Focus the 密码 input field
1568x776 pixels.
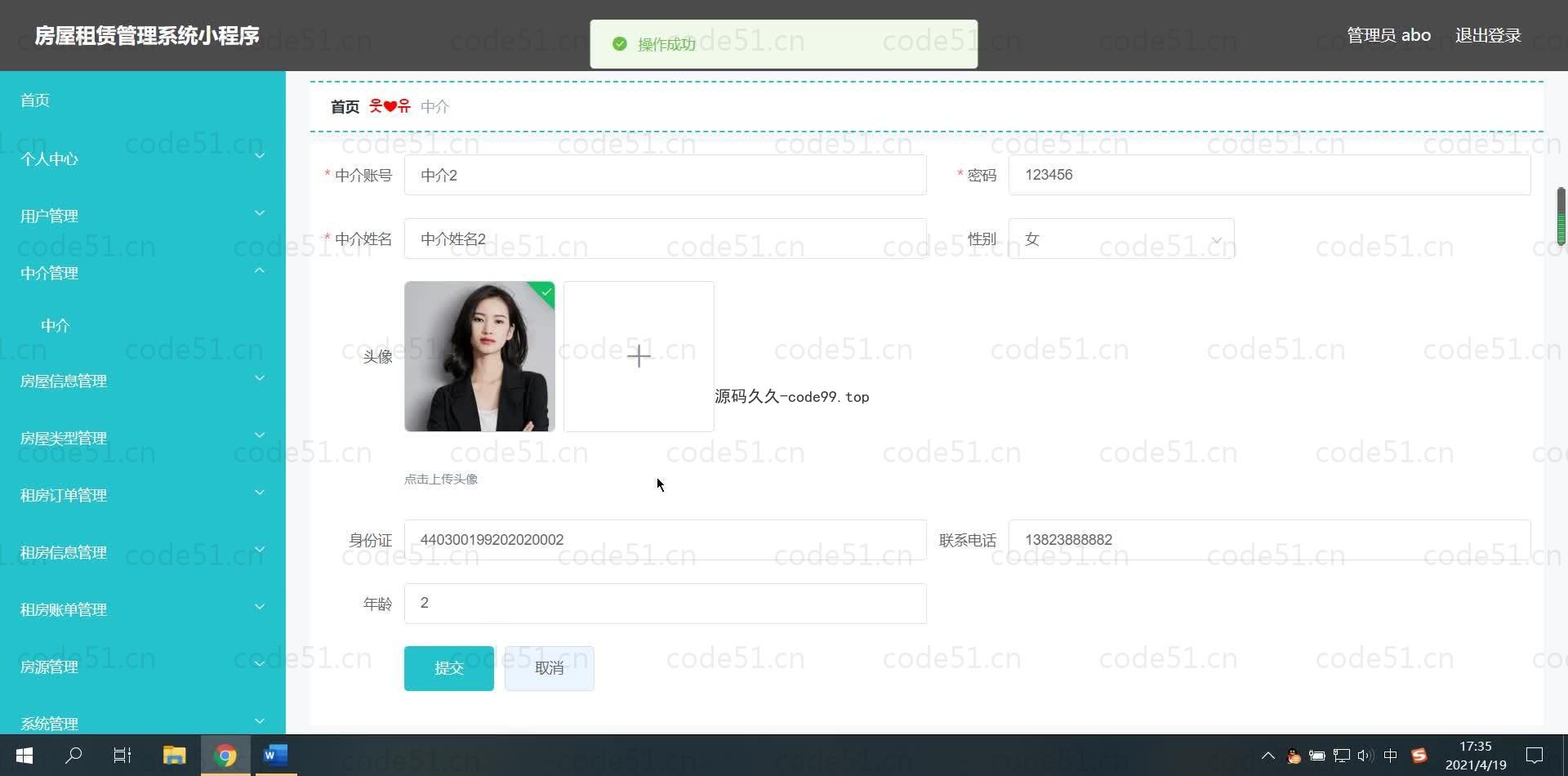[x=1270, y=175]
